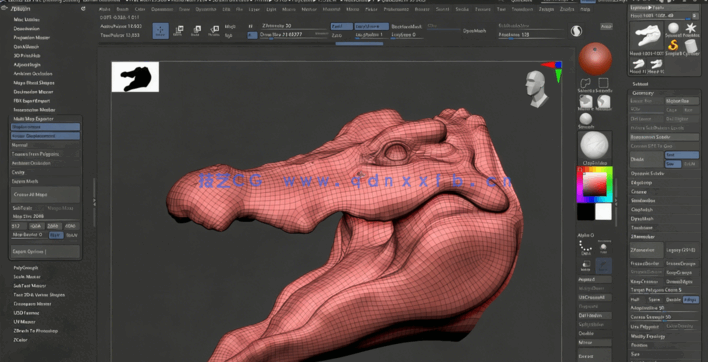Open the red material sphere picker
The image size is (708, 362).
[595, 59]
